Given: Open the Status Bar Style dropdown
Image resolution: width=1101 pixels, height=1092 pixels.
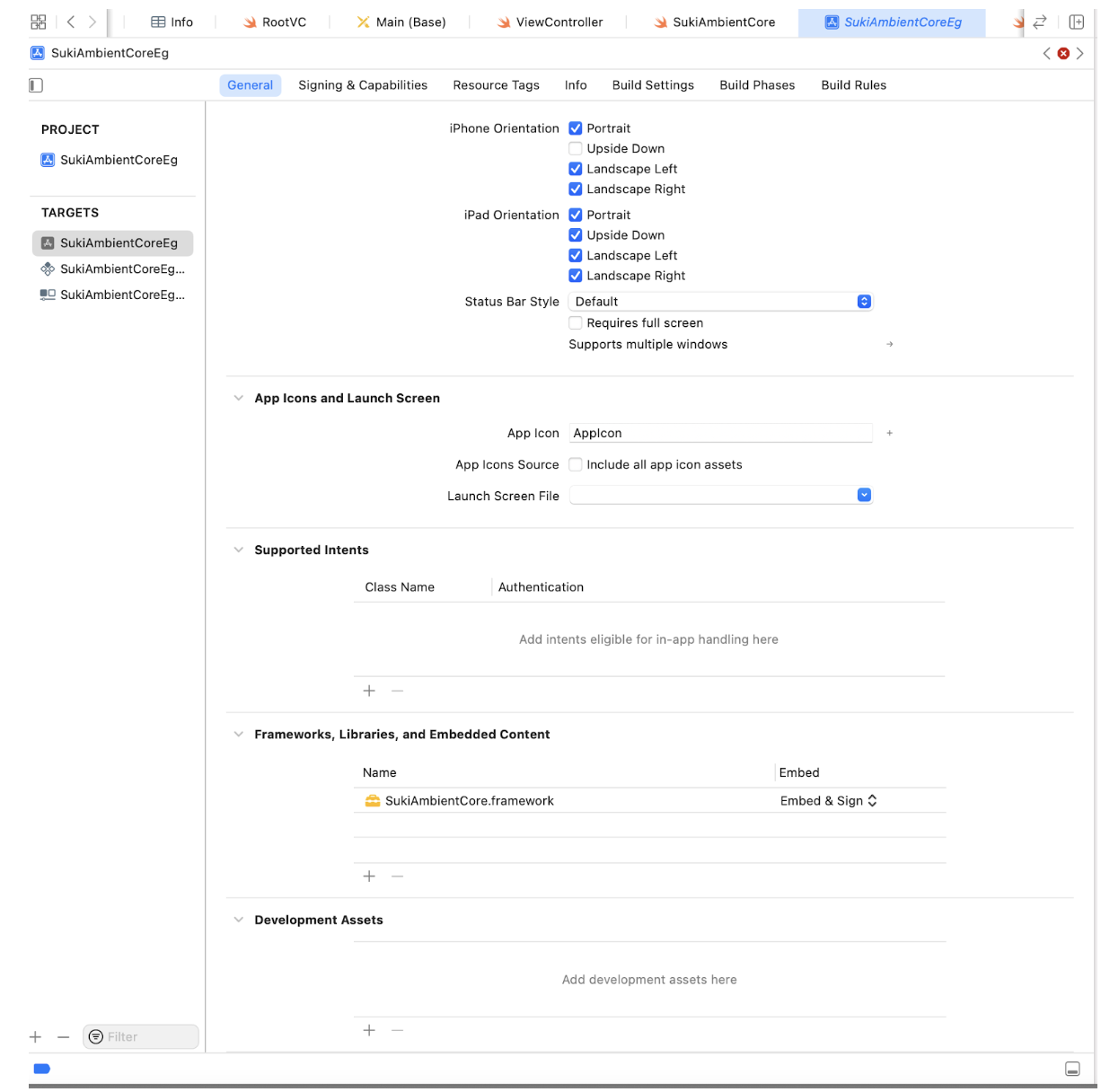Looking at the screenshot, I should click(863, 301).
